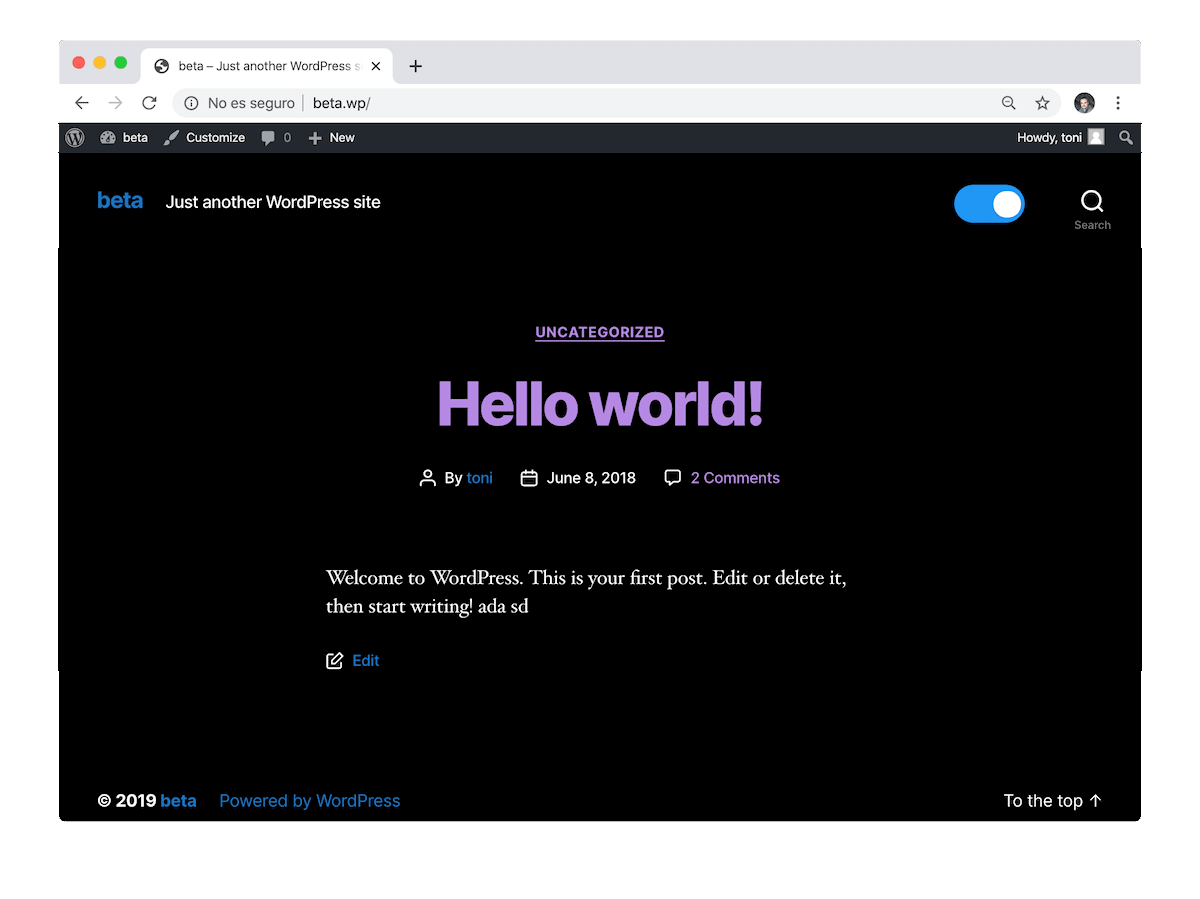Click the comments bubble in admin bar
Image resolution: width=1200 pixels, height=899 pixels.
(276, 138)
